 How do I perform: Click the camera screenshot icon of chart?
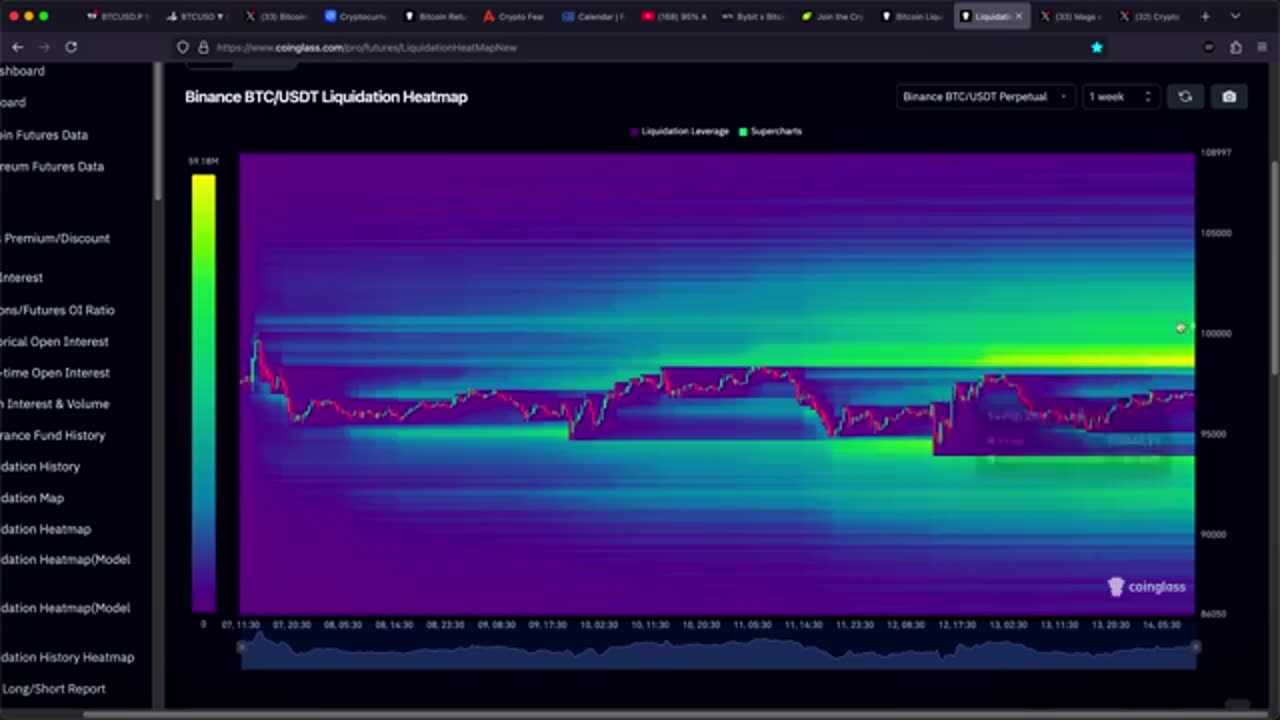pos(1229,97)
